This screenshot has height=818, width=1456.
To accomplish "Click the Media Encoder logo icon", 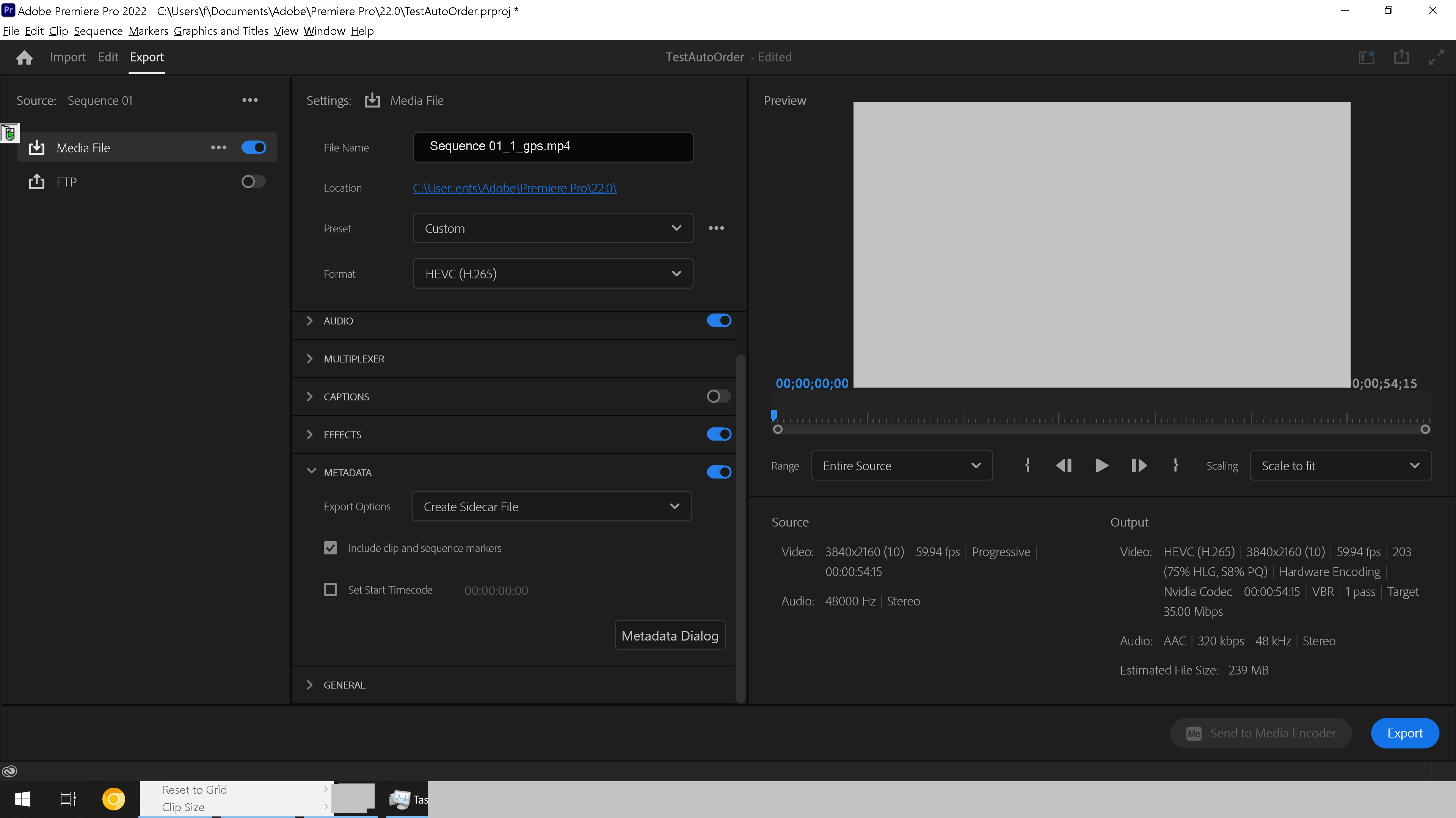I will 1194,733.
